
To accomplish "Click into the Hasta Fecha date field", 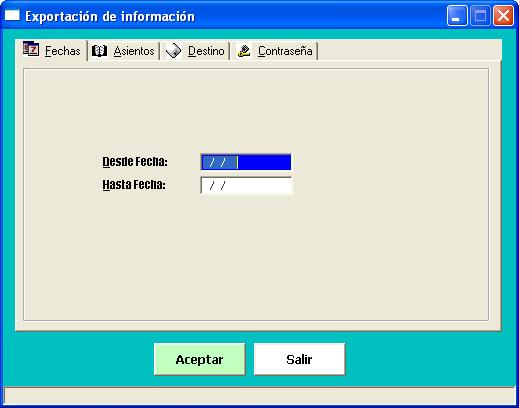I will click(x=246, y=185).
